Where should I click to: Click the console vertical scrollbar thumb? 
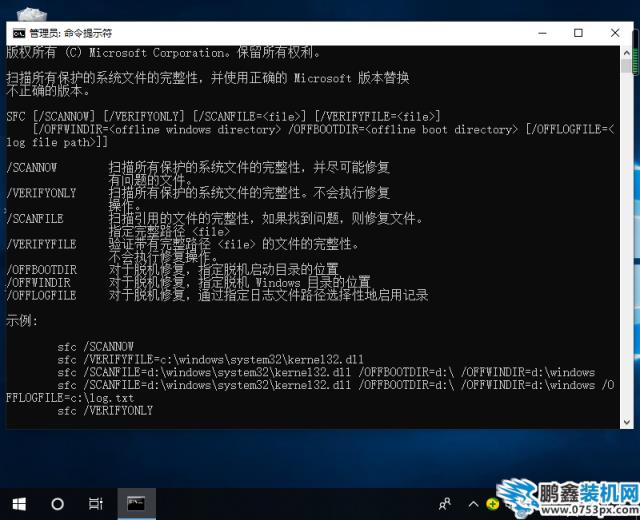(x=627, y=66)
